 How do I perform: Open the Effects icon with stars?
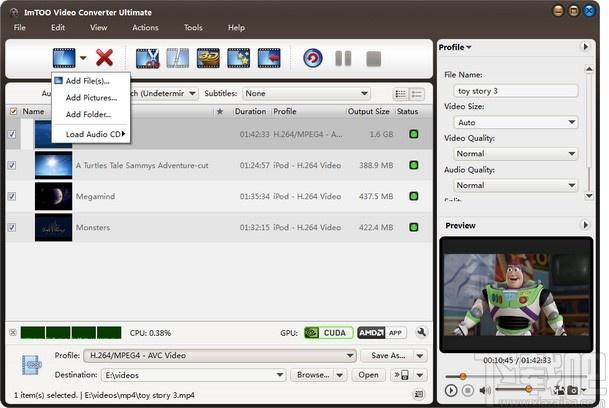pos(238,58)
